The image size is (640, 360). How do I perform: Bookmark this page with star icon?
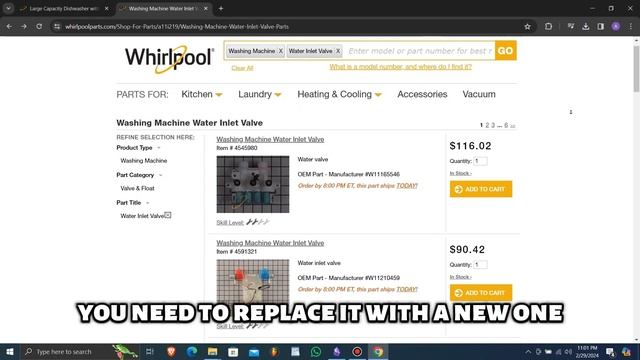coord(527,27)
